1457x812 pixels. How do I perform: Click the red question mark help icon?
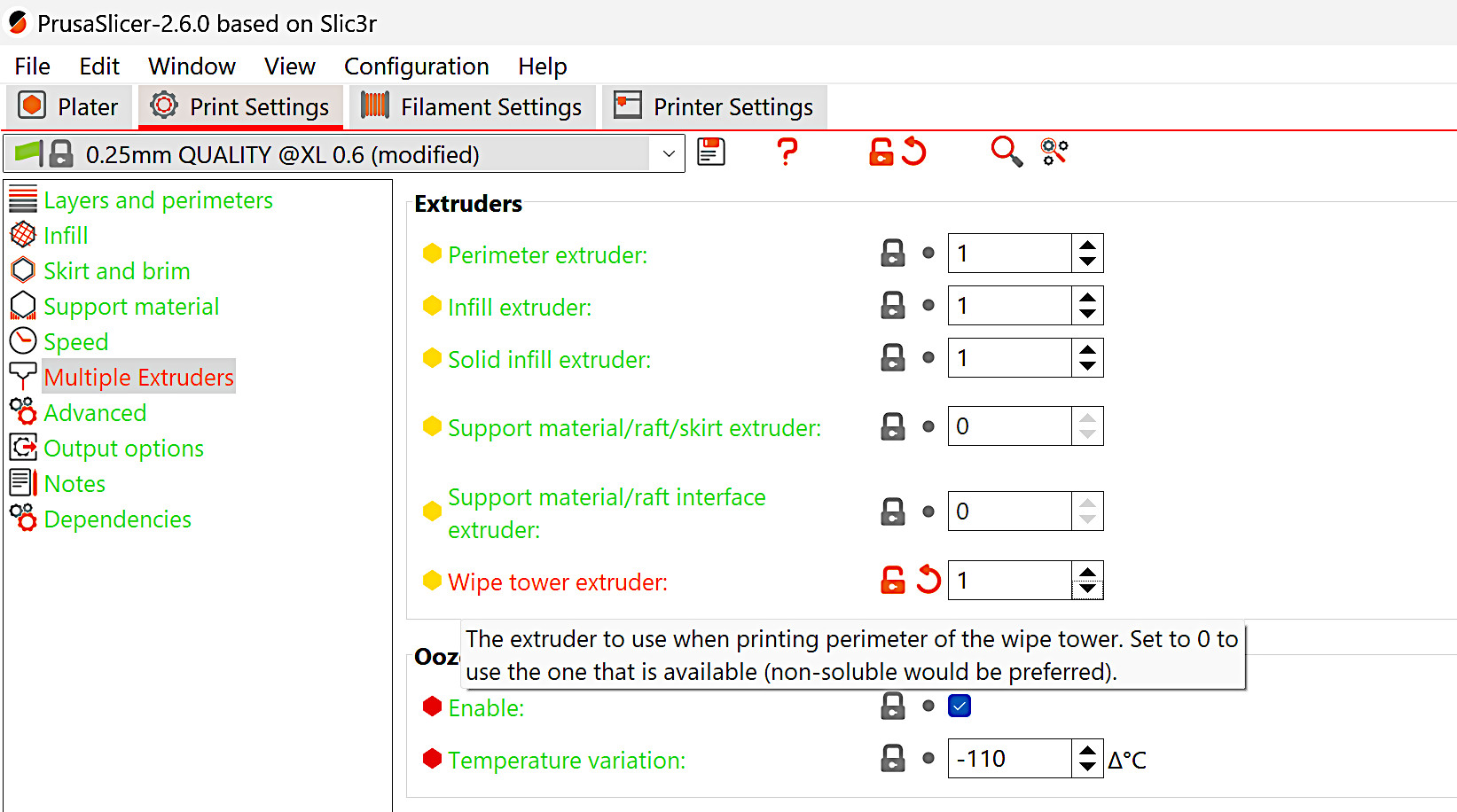tap(786, 152)
